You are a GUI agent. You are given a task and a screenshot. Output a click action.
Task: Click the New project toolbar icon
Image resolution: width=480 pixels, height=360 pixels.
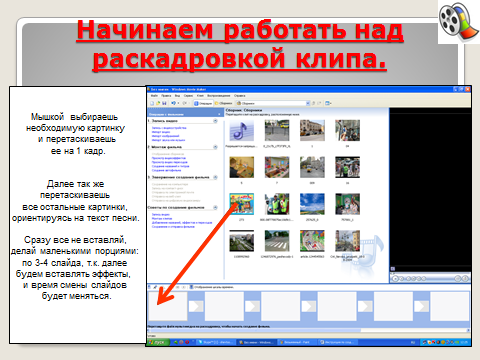(x=152, y=103)
